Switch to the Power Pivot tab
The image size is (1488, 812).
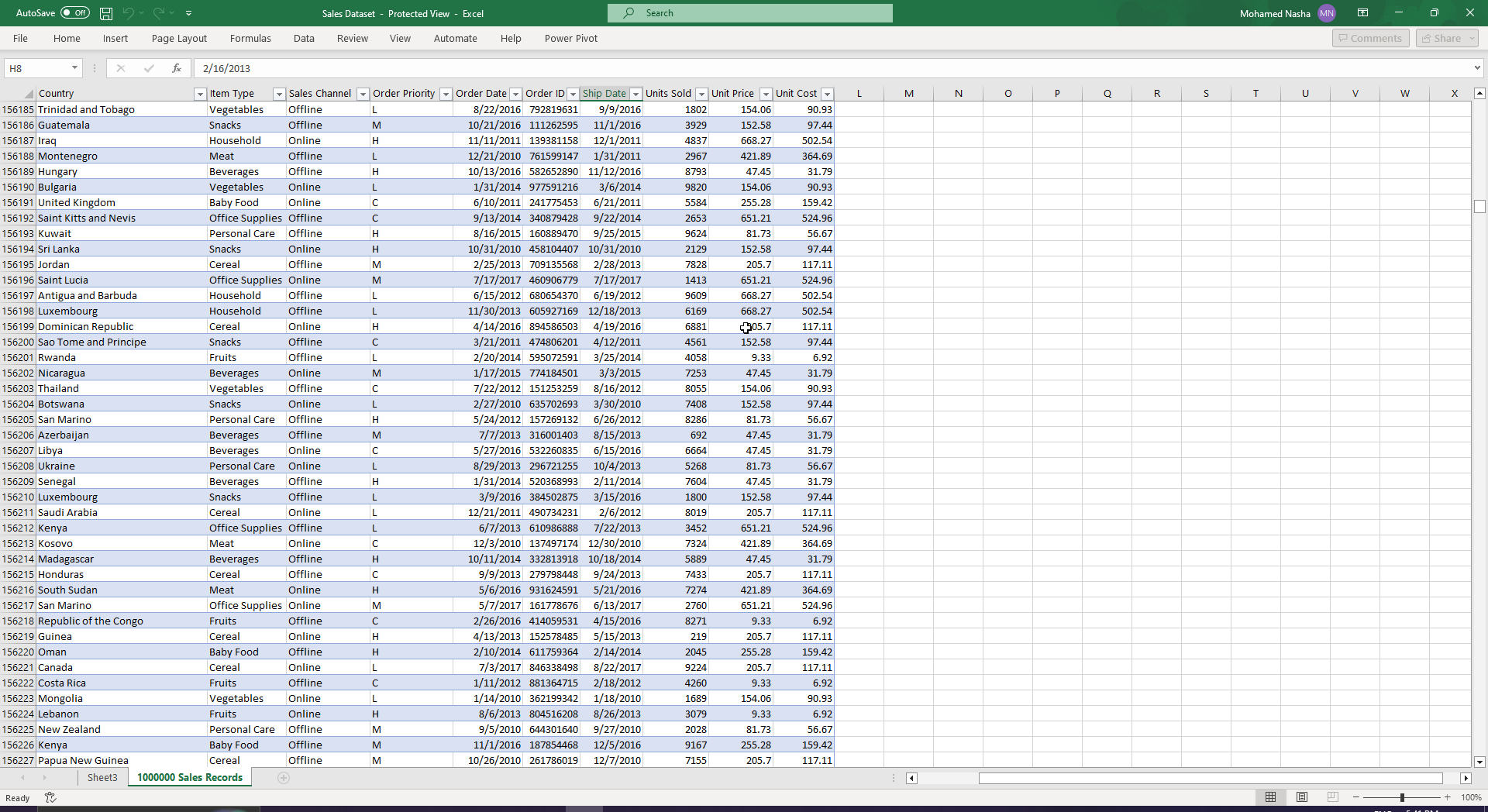(571, 38)
